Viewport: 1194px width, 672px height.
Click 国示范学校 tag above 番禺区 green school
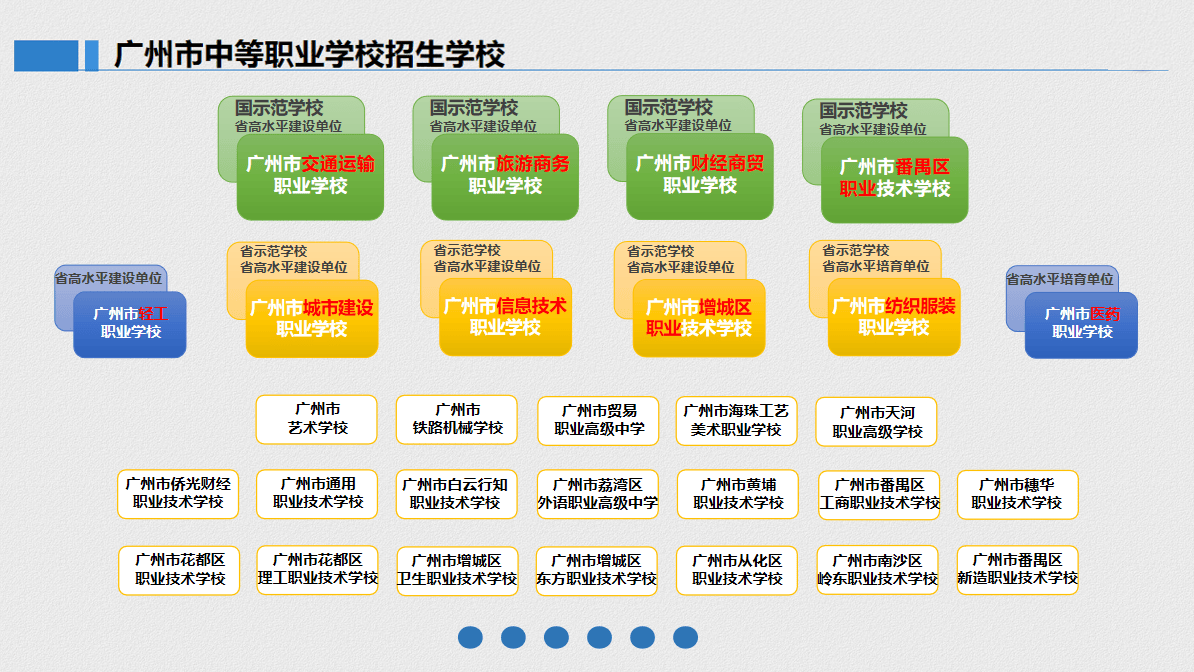point(864,111)
